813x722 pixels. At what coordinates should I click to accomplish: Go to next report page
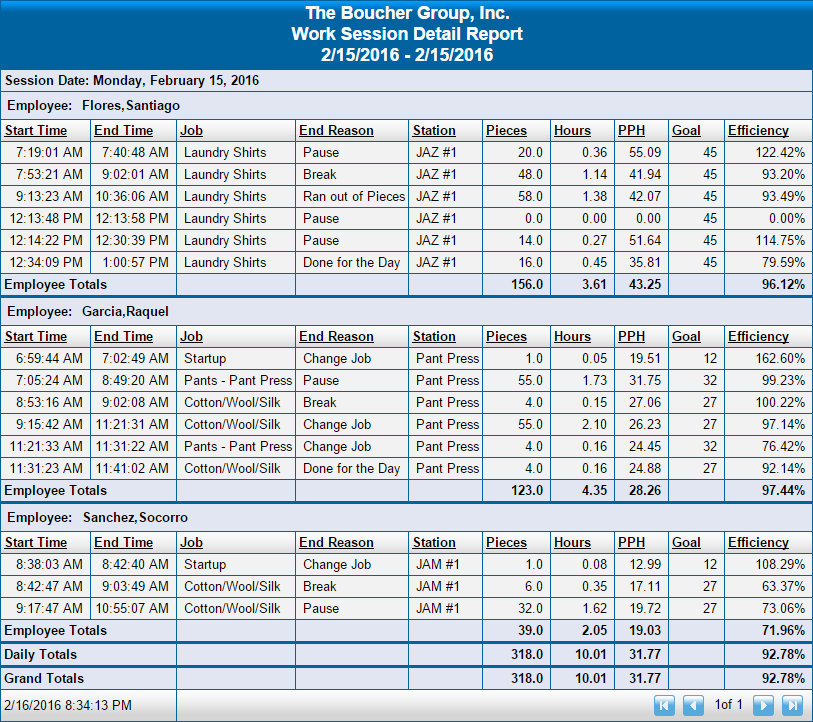pos(763,705)
